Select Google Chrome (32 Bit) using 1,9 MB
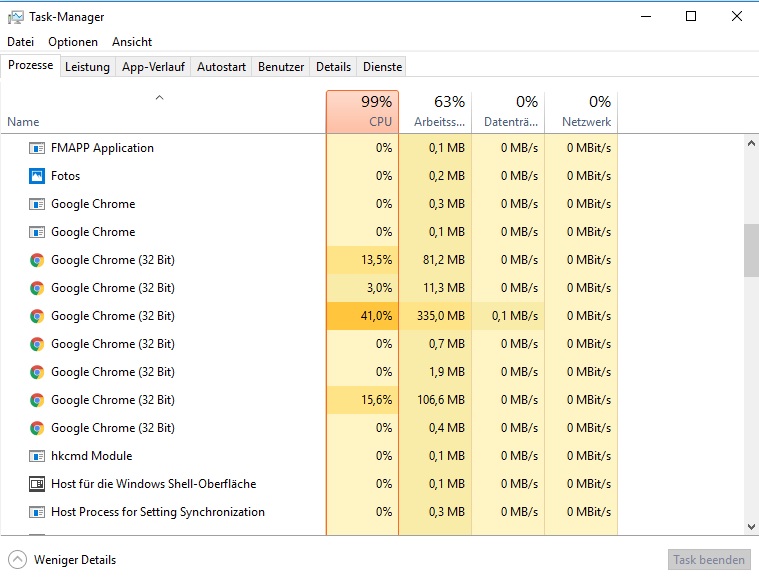 click(309, 372)
